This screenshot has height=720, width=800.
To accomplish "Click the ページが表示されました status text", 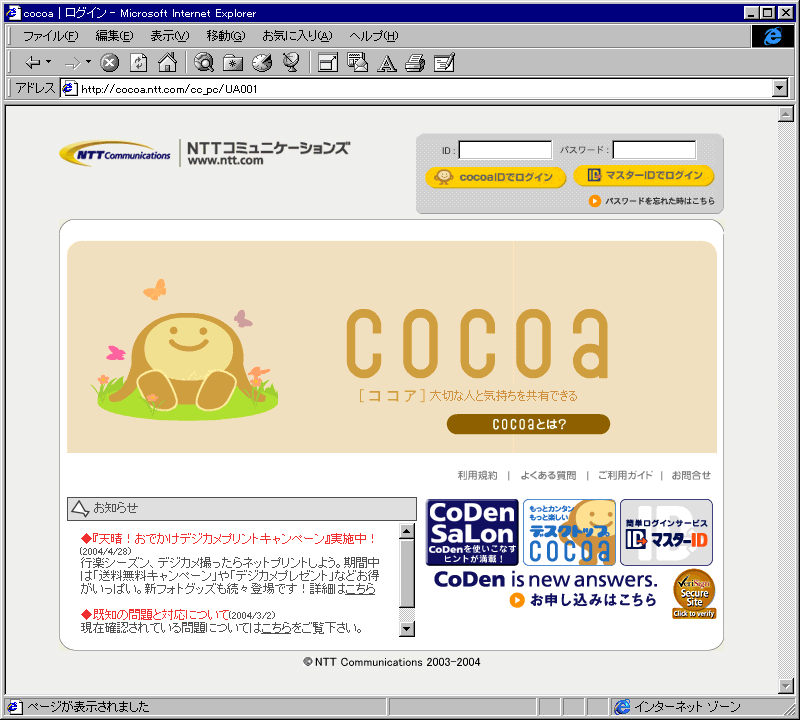I will pos(88,707).
